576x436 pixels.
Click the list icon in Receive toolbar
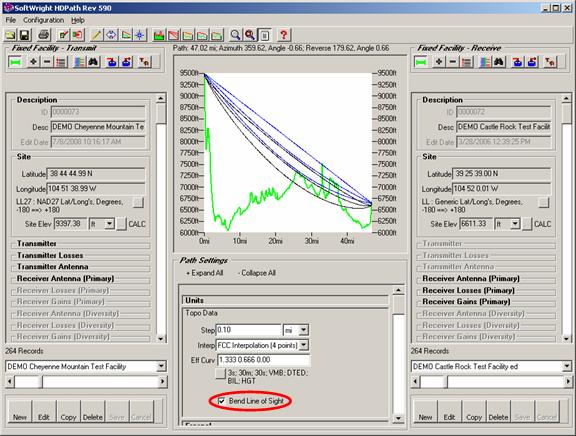coord(467,62)
